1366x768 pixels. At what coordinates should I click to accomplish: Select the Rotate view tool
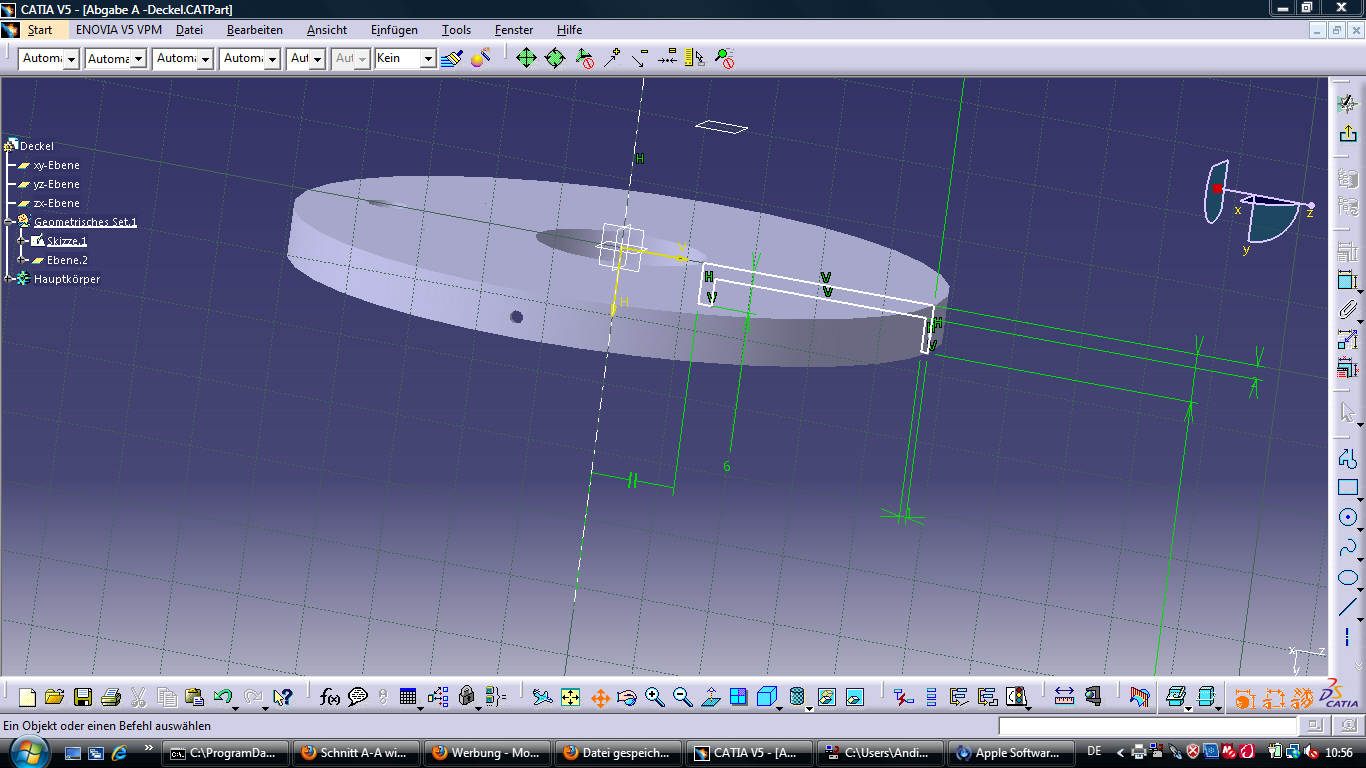[627, 697]
